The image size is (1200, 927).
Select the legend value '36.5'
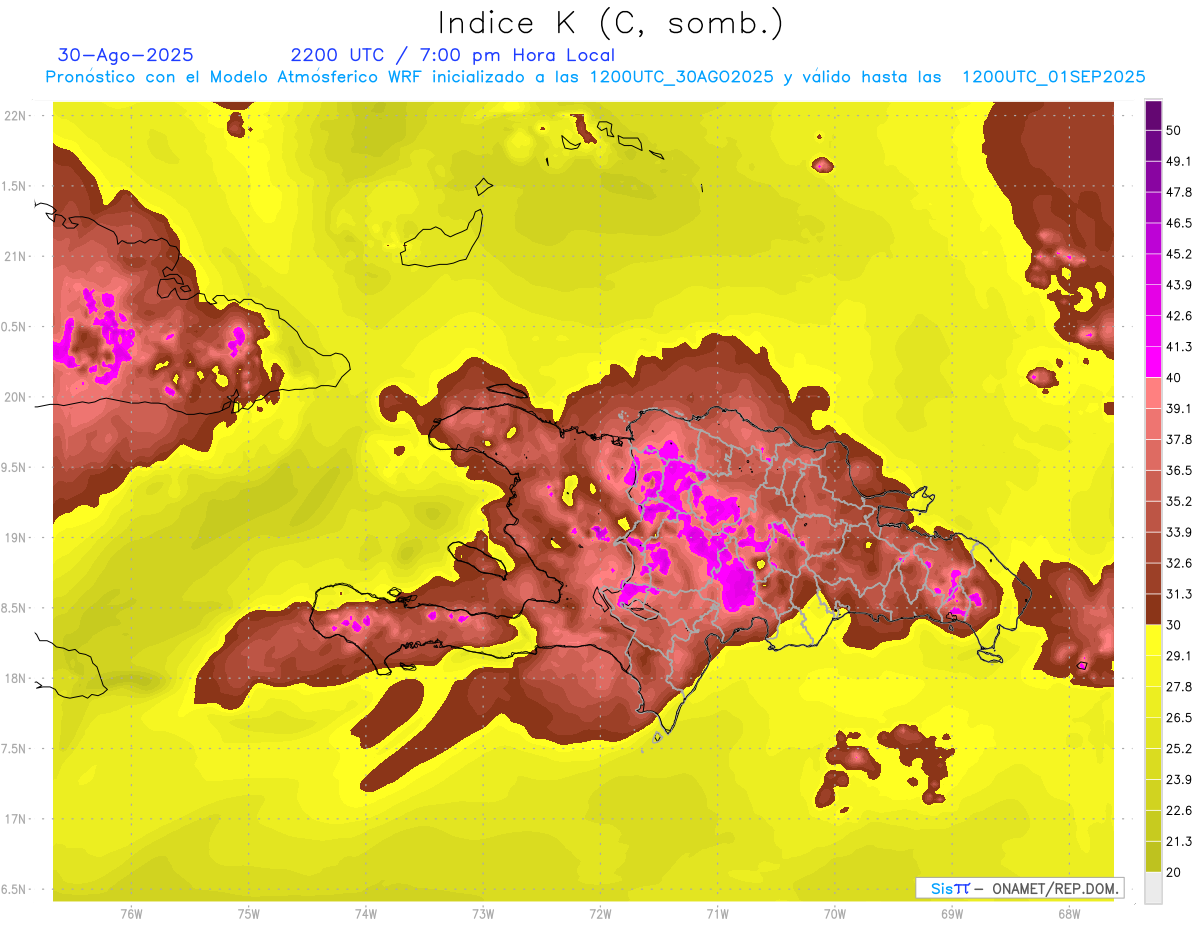tap(1179, 471)
